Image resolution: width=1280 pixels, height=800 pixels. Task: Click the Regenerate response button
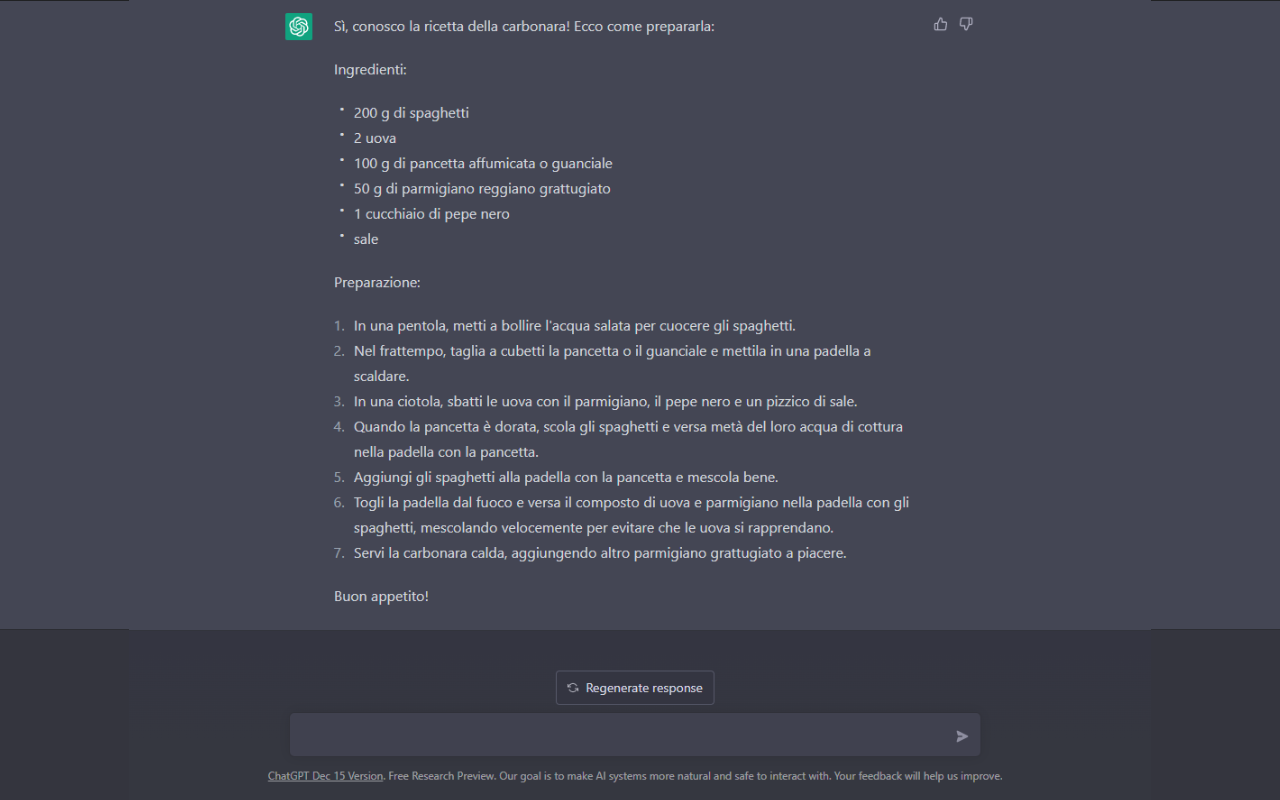[x=635, y=688]
